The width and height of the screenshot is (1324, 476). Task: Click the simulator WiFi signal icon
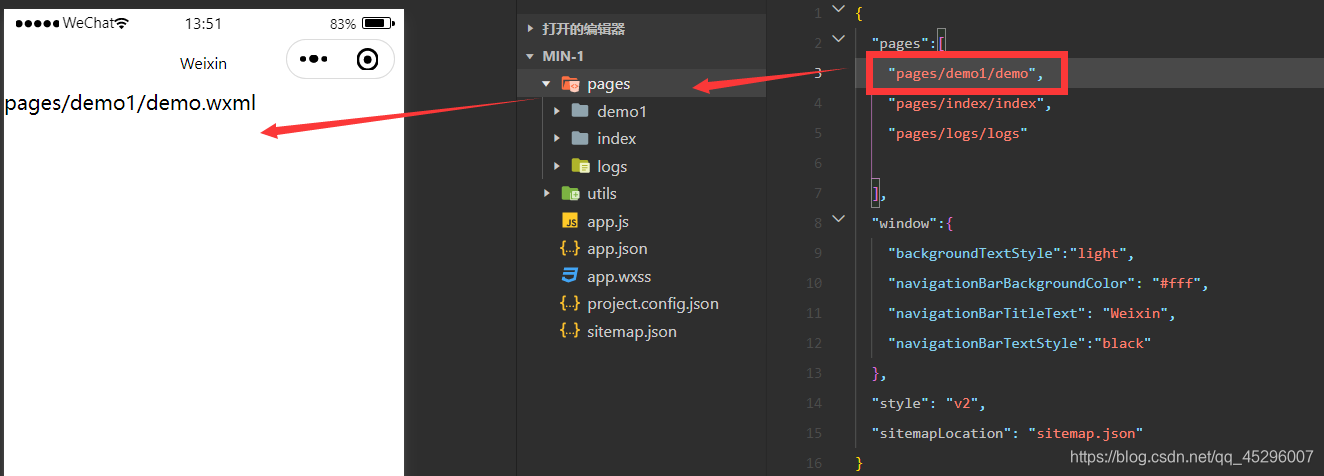[122, 23]
